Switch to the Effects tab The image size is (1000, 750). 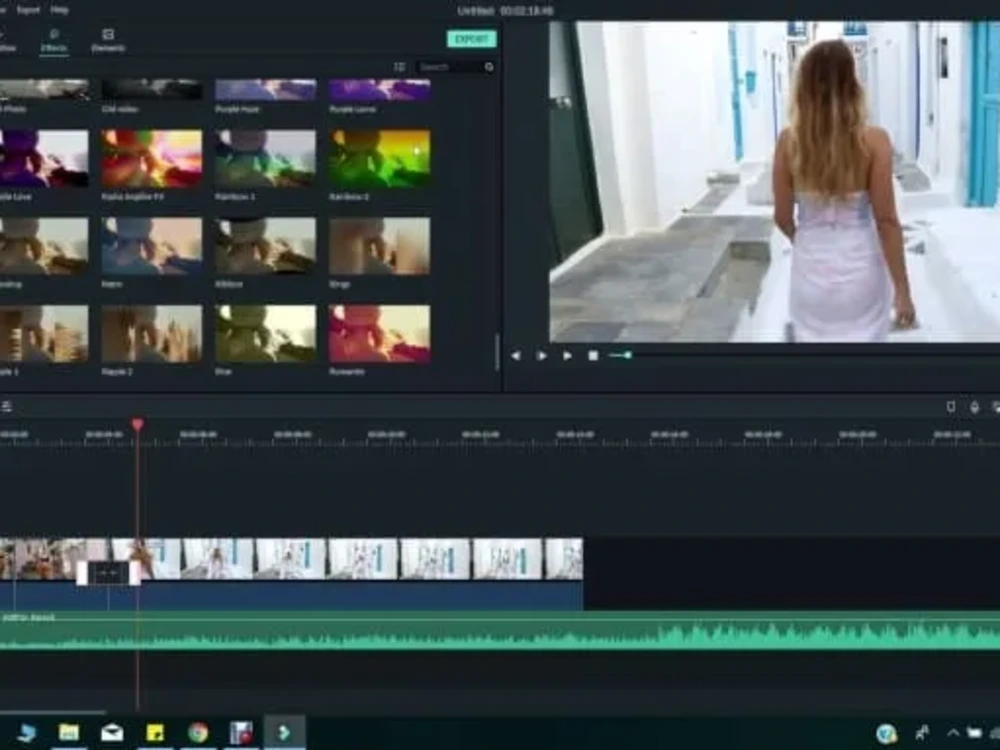(54, 41)
